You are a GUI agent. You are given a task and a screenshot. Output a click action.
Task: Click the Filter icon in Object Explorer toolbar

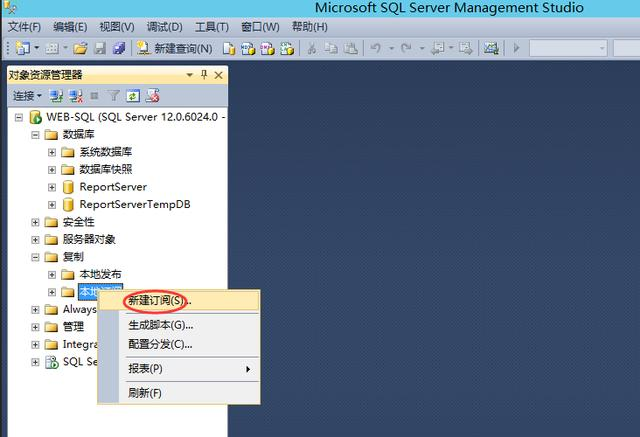click(x=113, y=96)
